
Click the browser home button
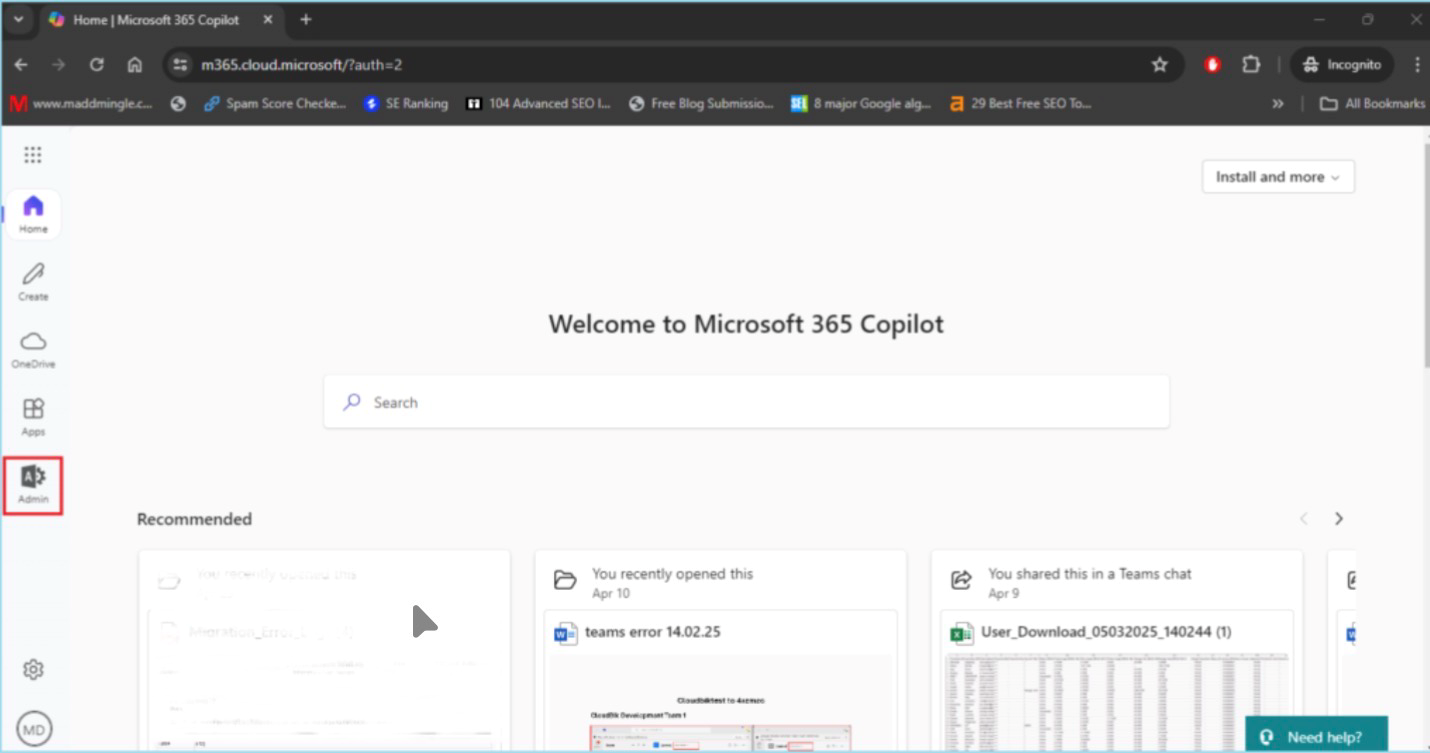pos(134,64)
